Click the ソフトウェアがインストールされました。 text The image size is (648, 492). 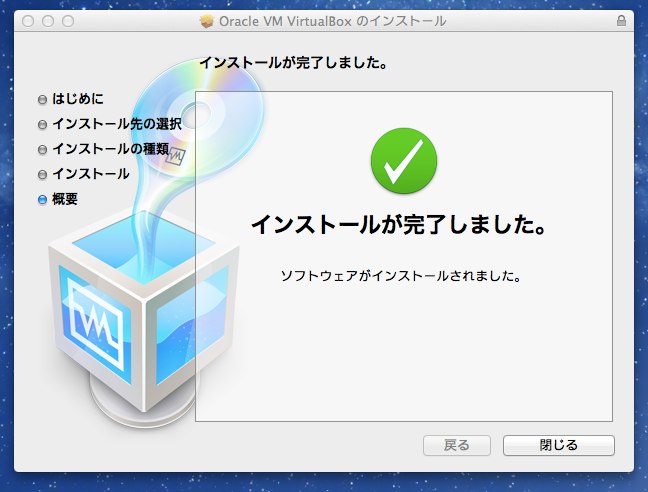(400, 276)
